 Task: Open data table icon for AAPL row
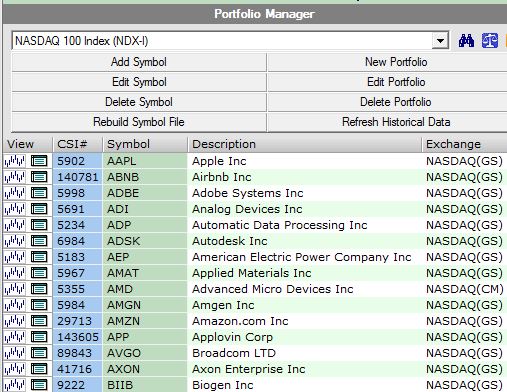tap(39, 161)
